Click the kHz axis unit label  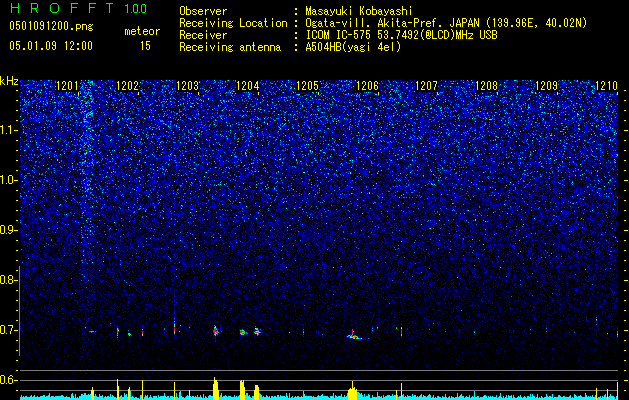point(9,81)
